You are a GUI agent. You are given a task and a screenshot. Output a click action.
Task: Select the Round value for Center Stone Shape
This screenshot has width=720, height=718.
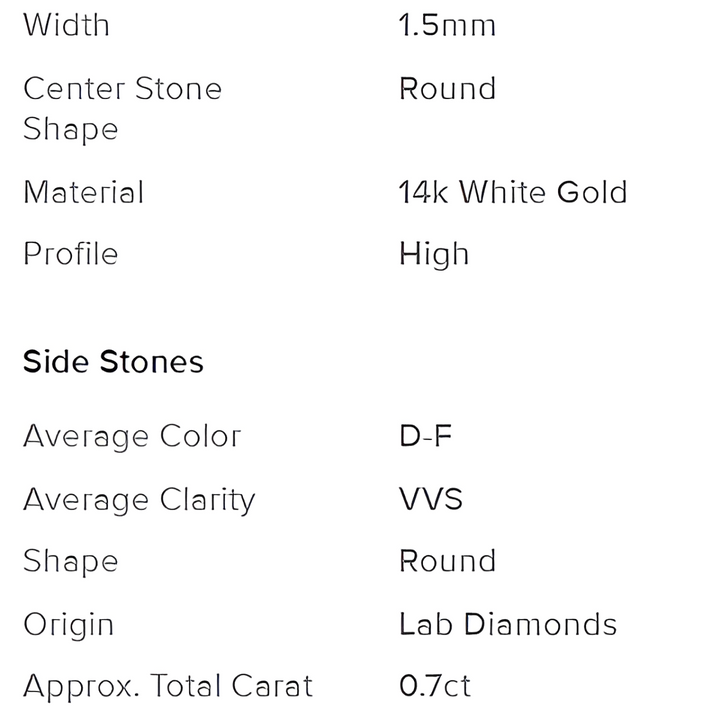[447, 89]
